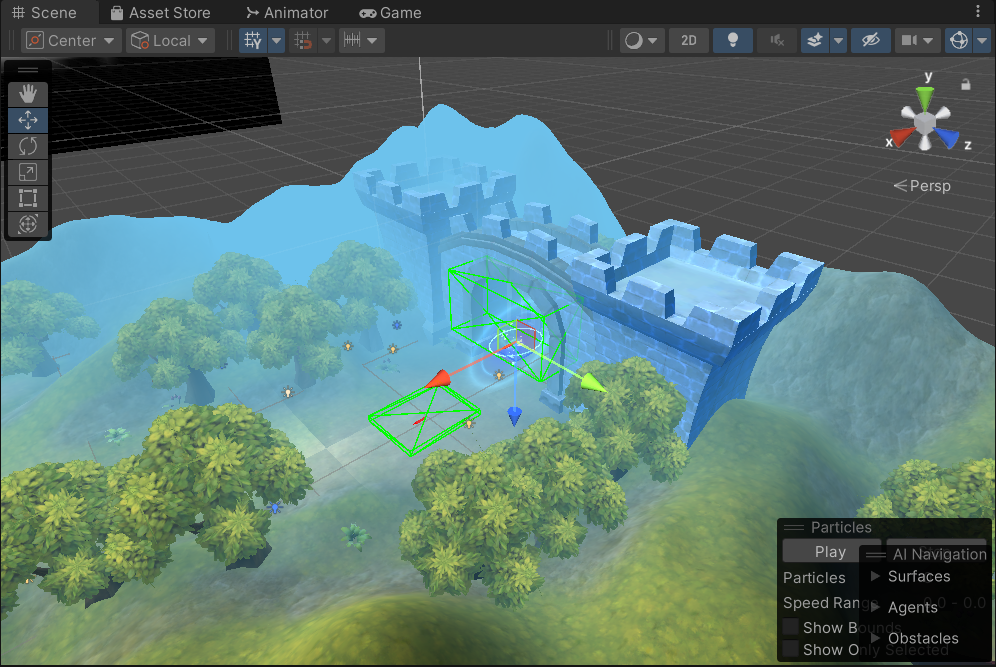Open the Local handle rotation dropdown

pos(170,40)
